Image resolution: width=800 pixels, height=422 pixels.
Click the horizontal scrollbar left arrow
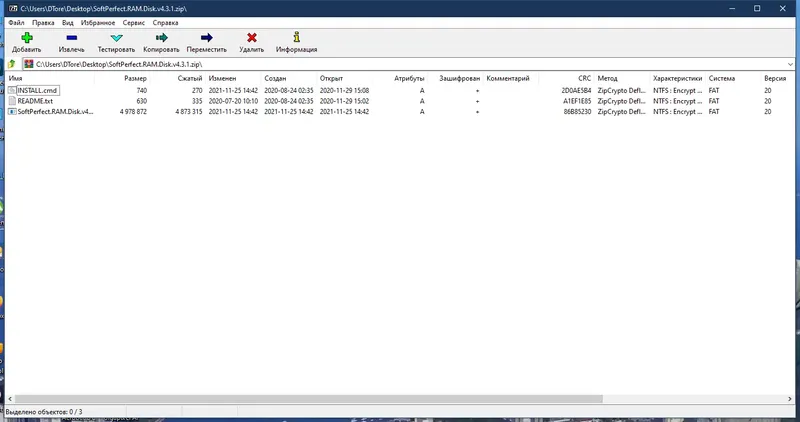coord(10,399)
